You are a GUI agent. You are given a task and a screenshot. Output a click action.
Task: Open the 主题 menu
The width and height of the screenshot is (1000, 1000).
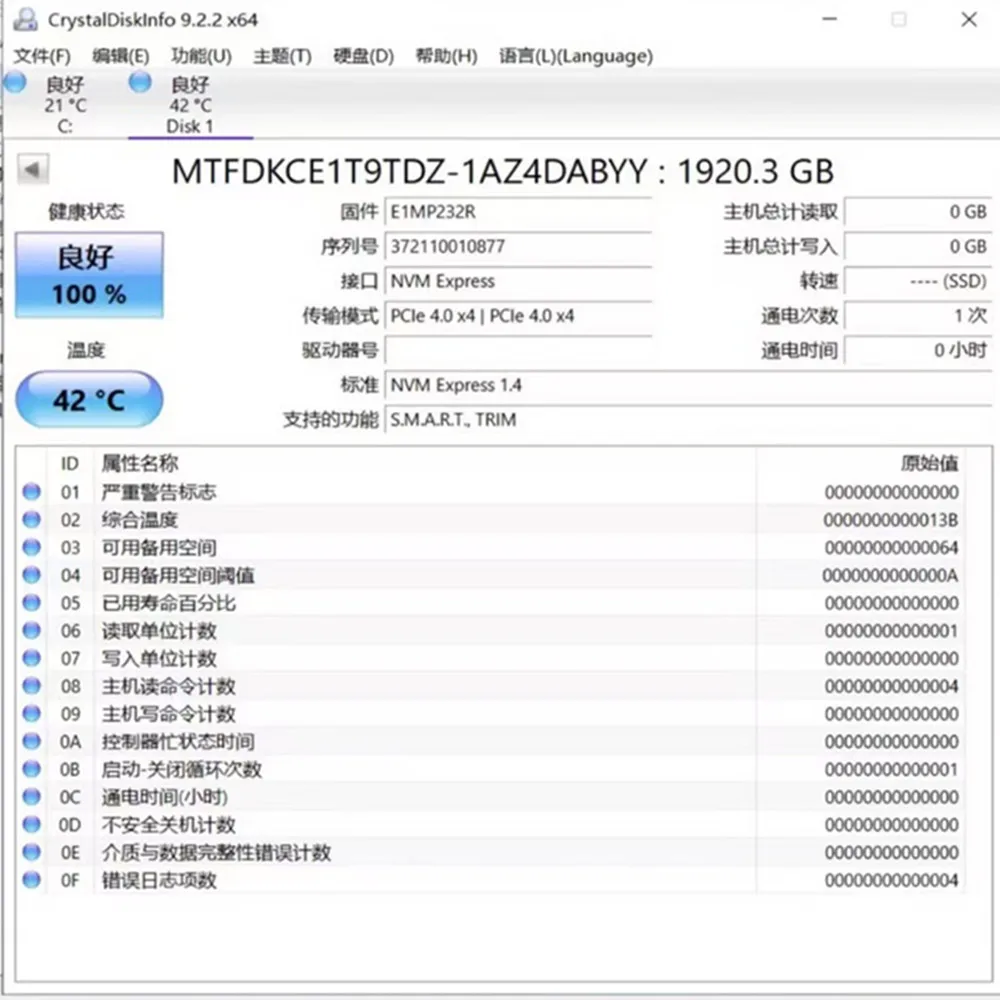pos(281,57)
